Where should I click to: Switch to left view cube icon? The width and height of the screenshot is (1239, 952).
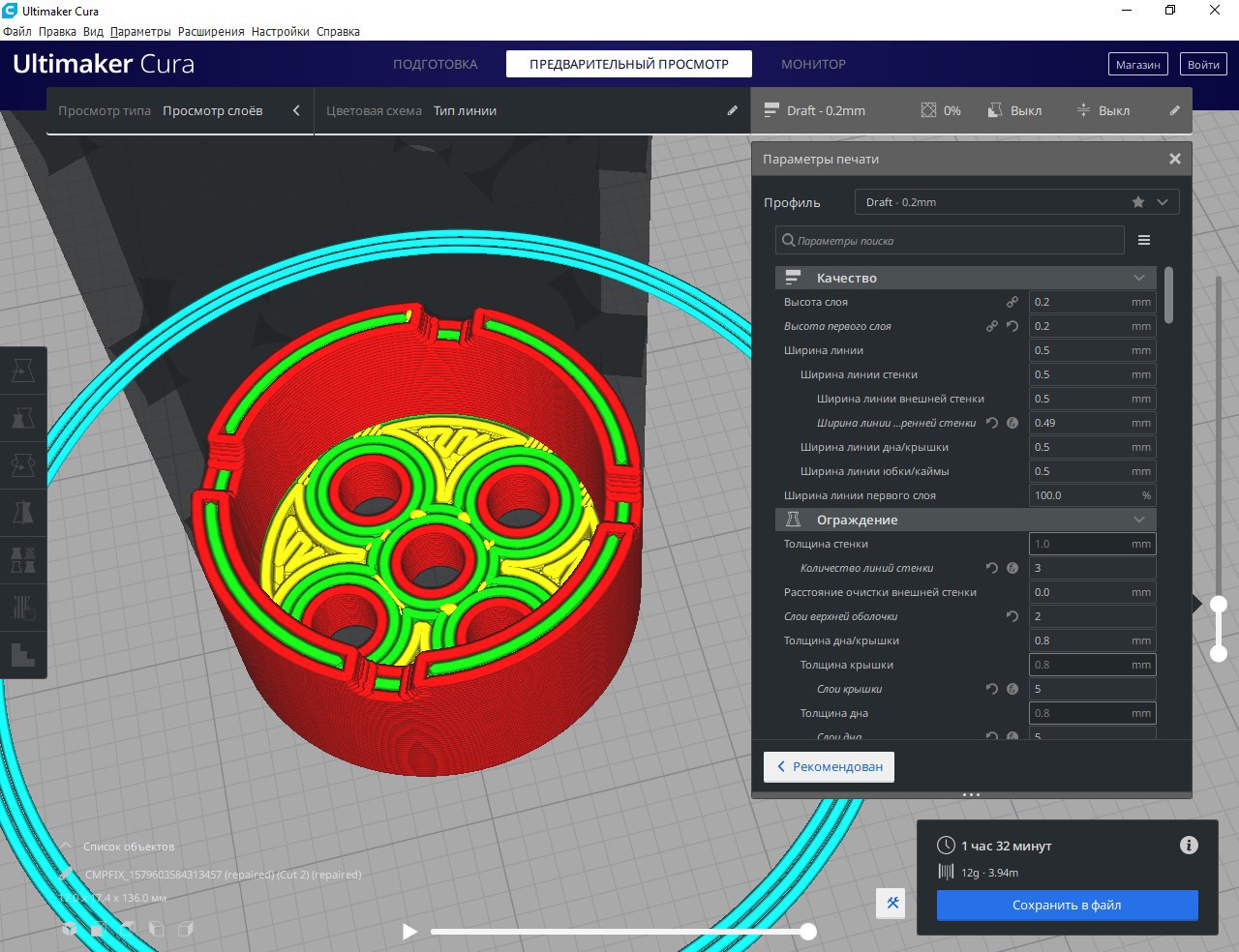(156, 930)
